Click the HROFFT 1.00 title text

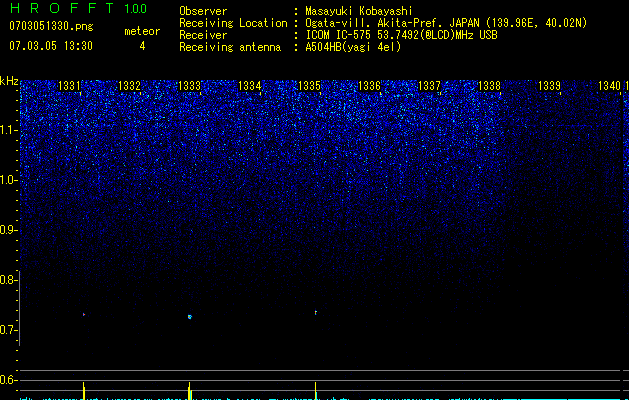(79, 8)
